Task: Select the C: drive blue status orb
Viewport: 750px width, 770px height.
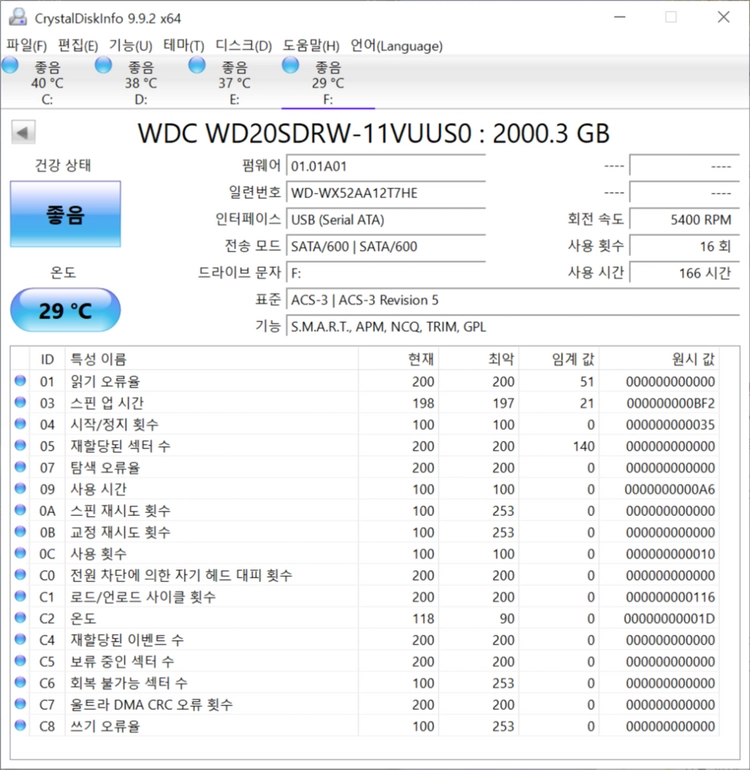Action: pyautogui.click(x=10, y=65)
